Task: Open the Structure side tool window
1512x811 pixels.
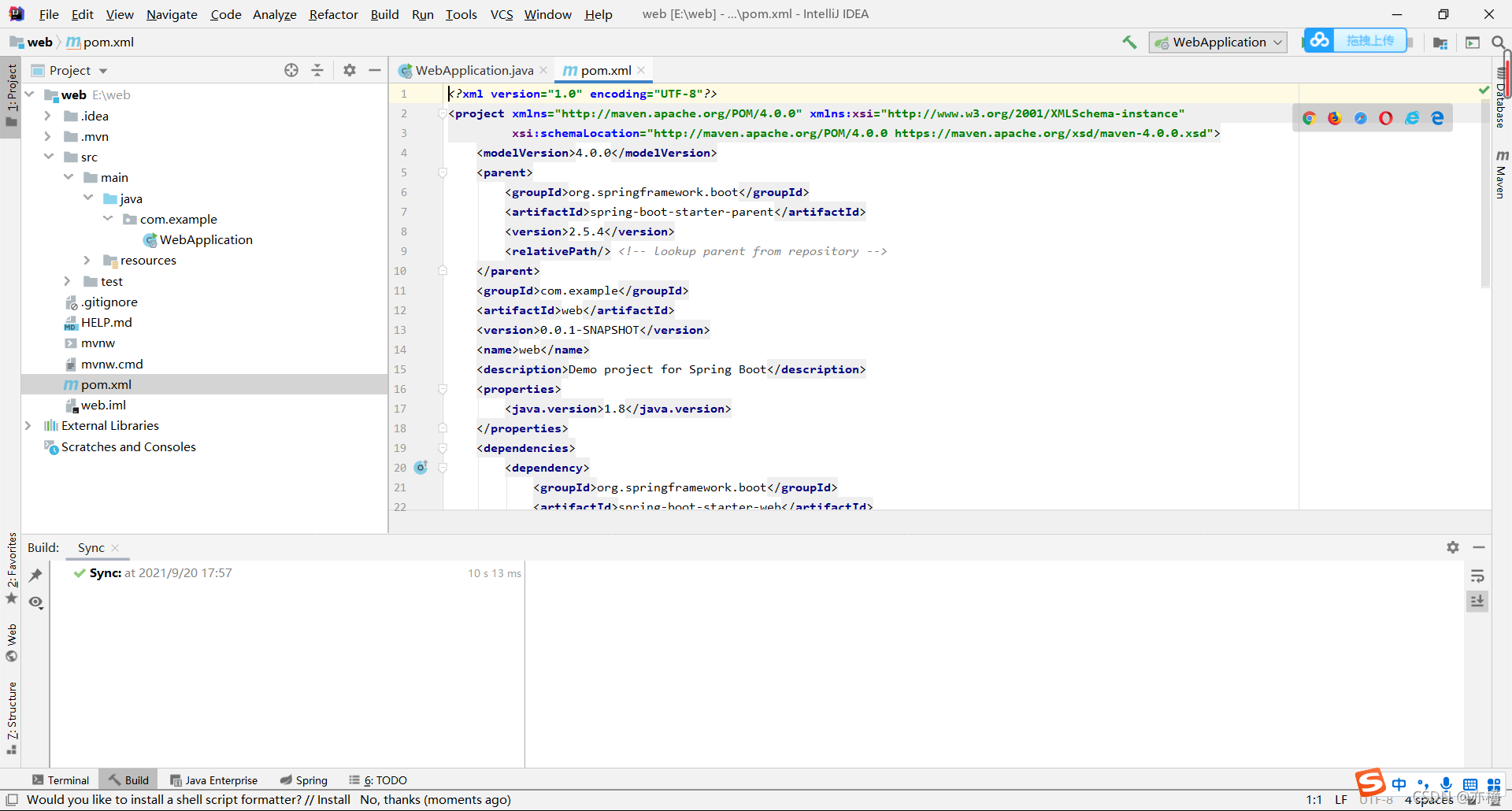Action: coord(12,717)
